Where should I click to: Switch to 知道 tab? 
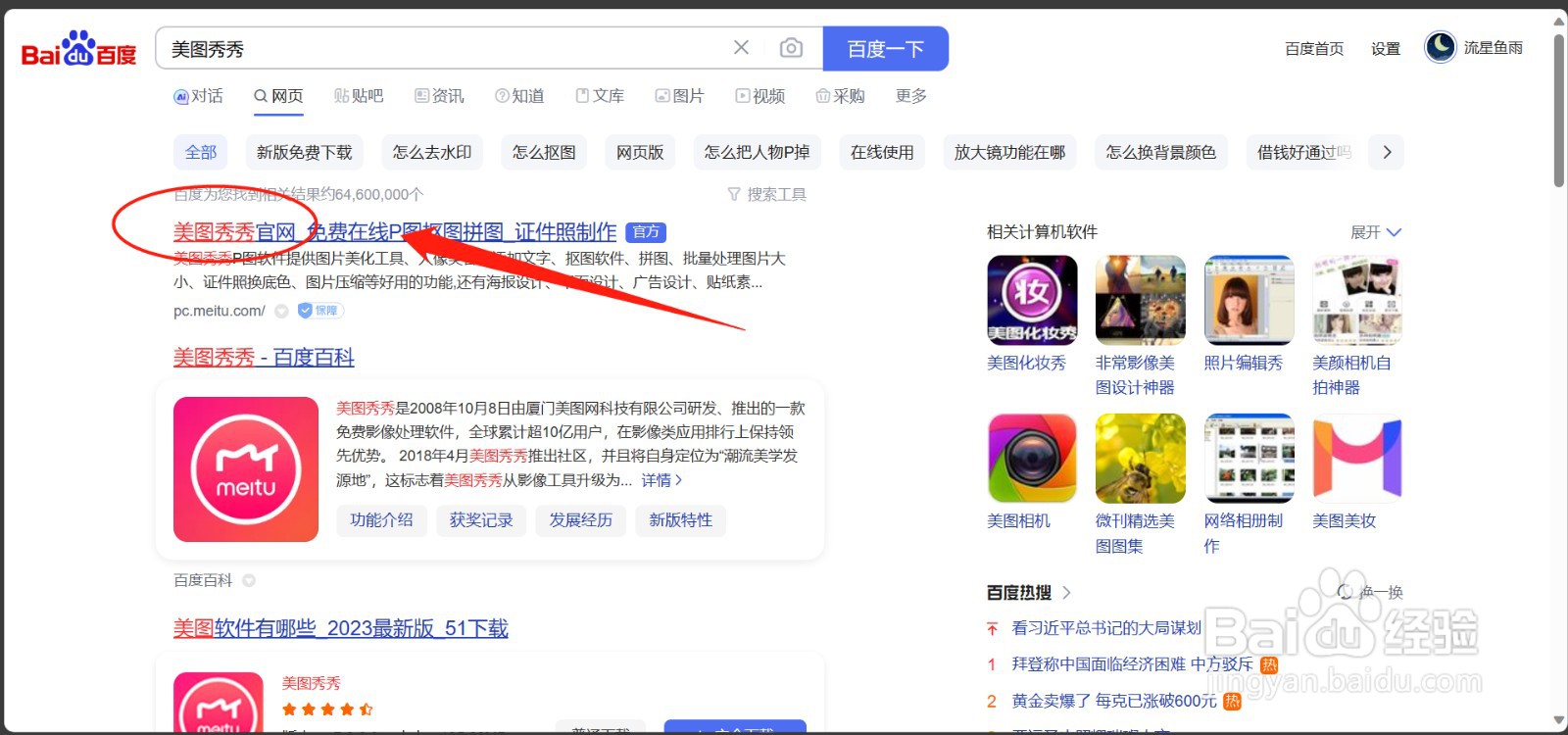519,96
